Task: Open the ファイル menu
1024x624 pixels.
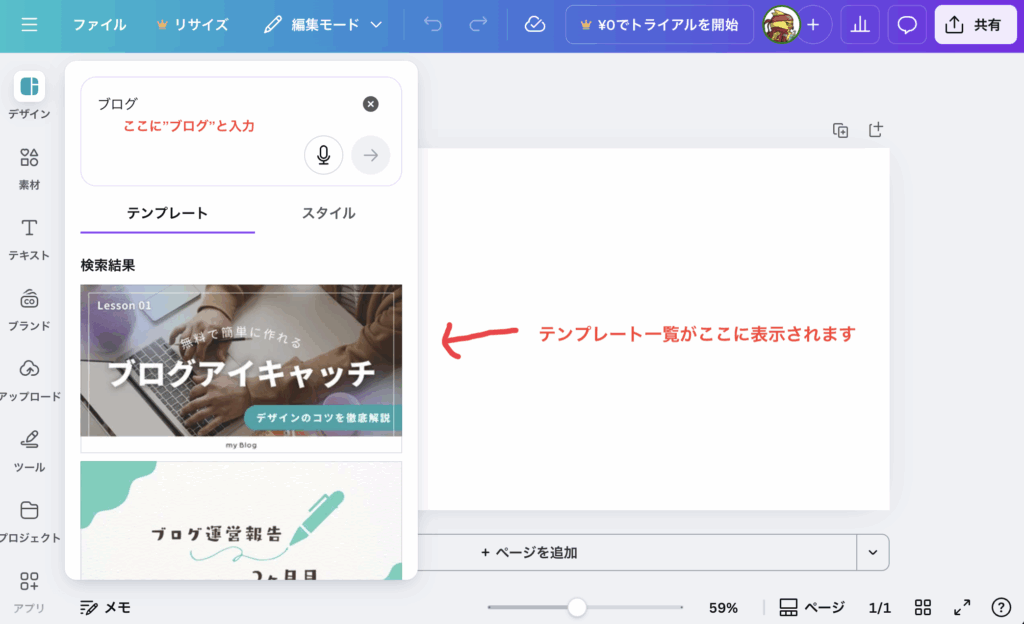Action: pyautogui.click(x=99, y=25)
